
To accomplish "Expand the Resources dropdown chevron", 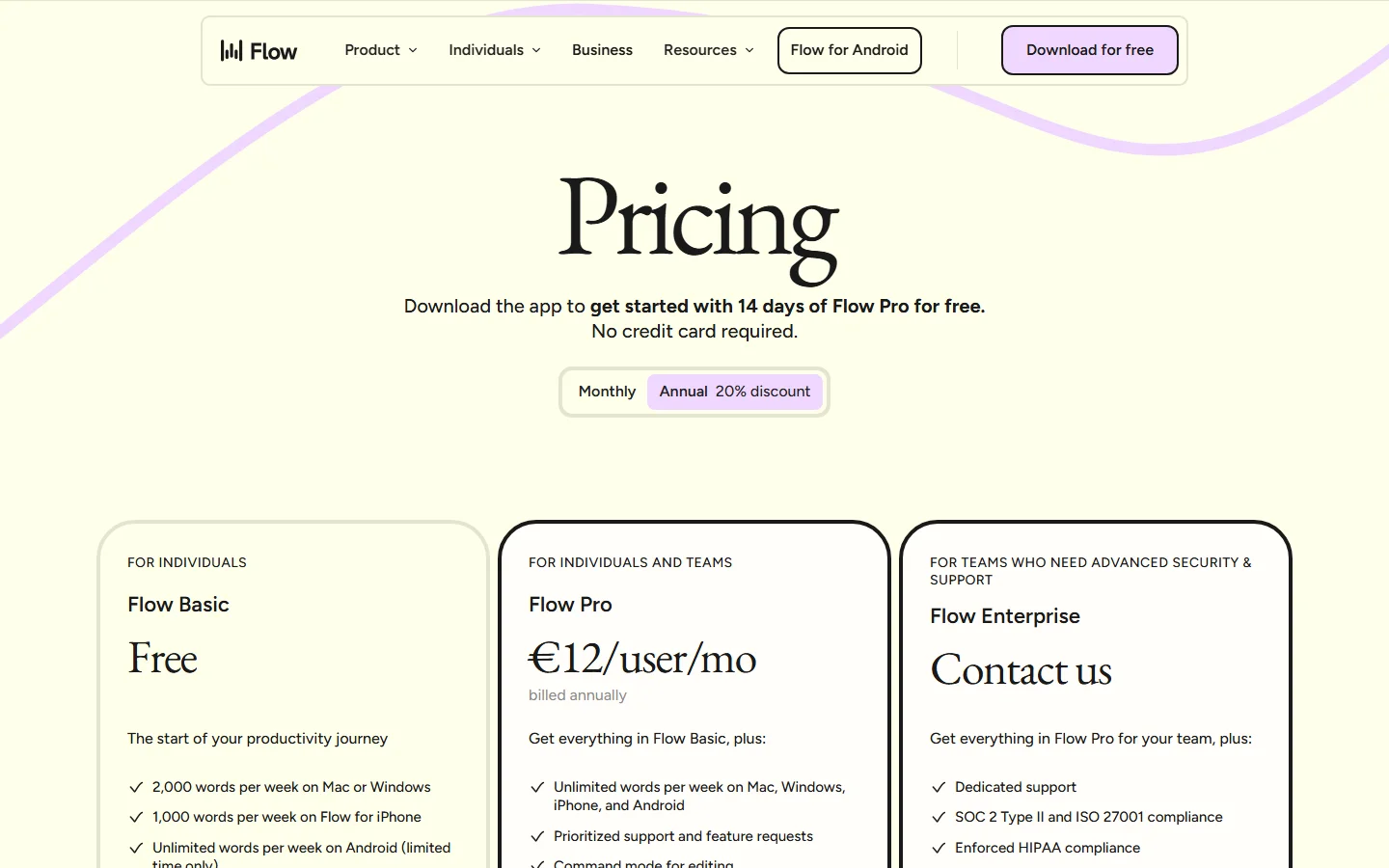I will [x=749, y=50].
